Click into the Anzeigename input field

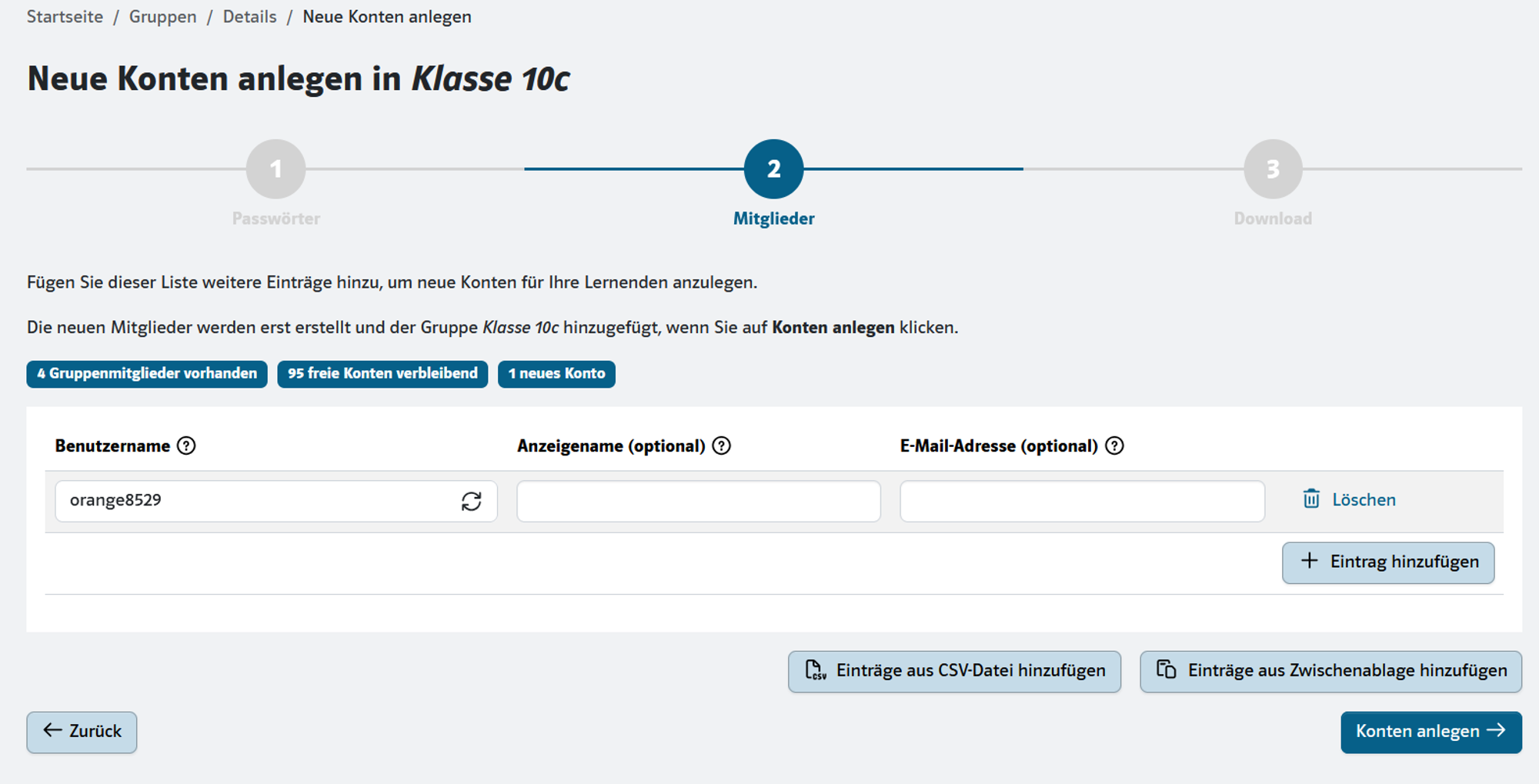[x=699, y=501]
